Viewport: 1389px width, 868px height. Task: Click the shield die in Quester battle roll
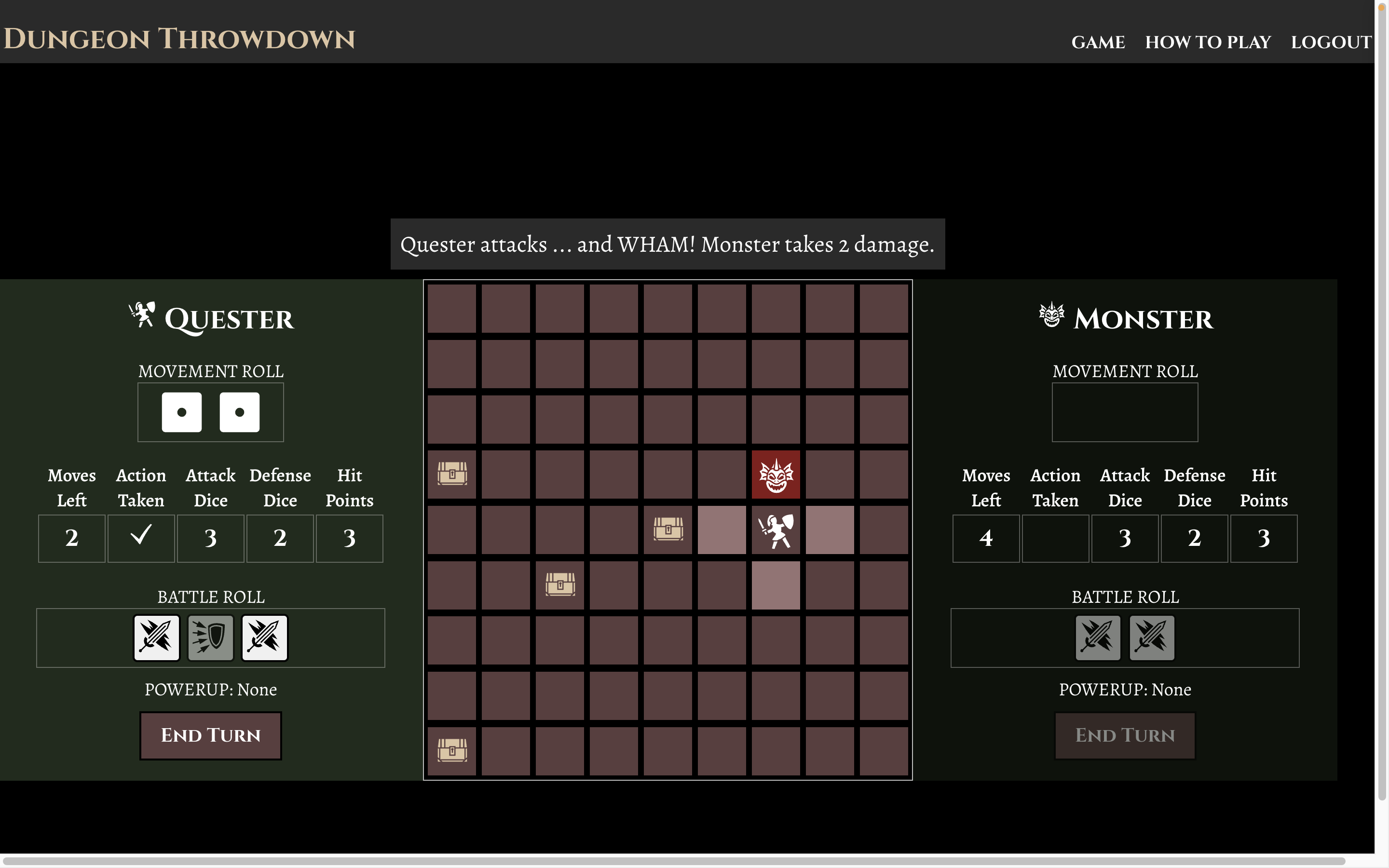[x=211, y=637]
